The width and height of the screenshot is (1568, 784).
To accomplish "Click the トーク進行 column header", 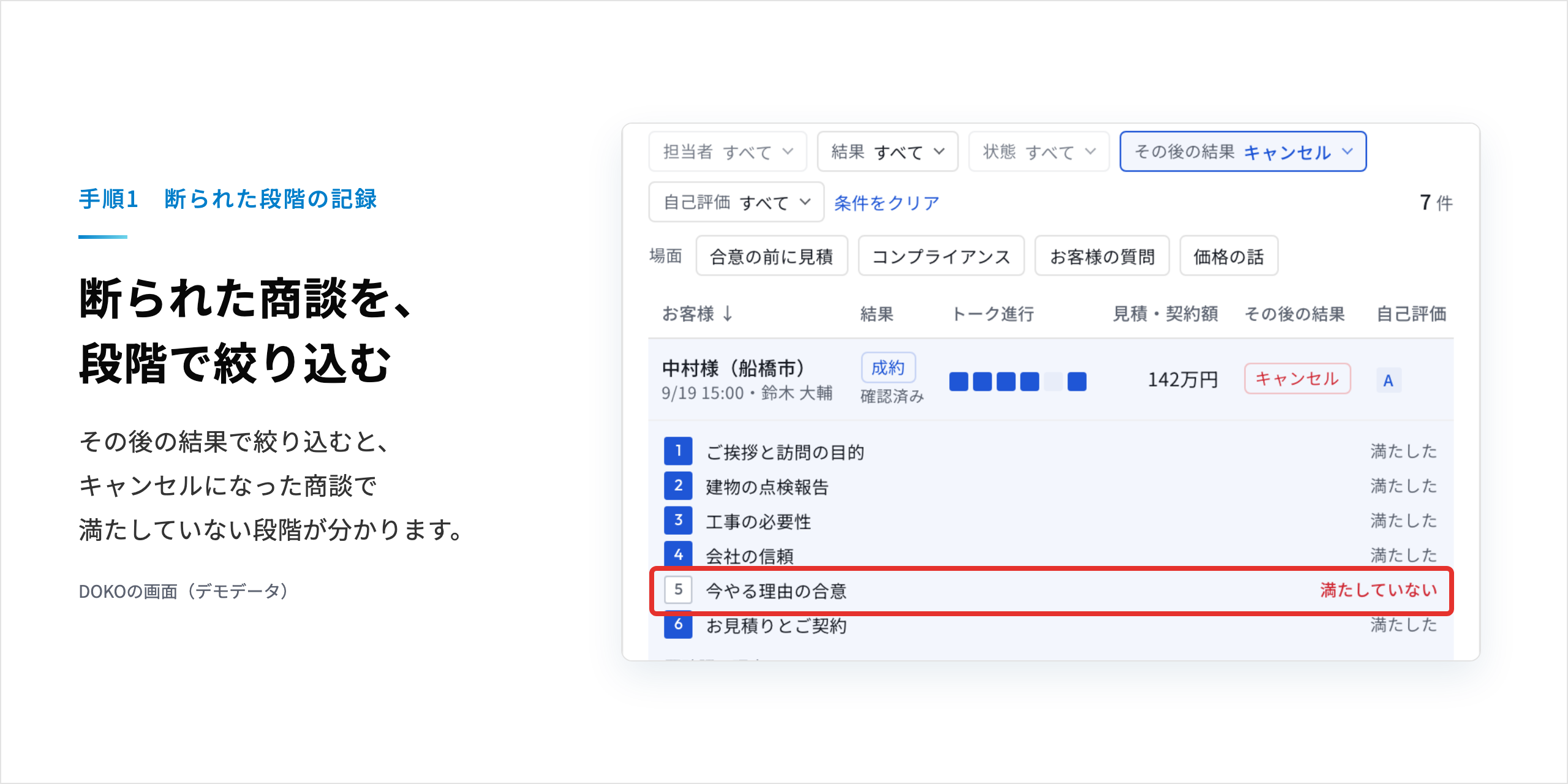I will click(x=992, y=314).
